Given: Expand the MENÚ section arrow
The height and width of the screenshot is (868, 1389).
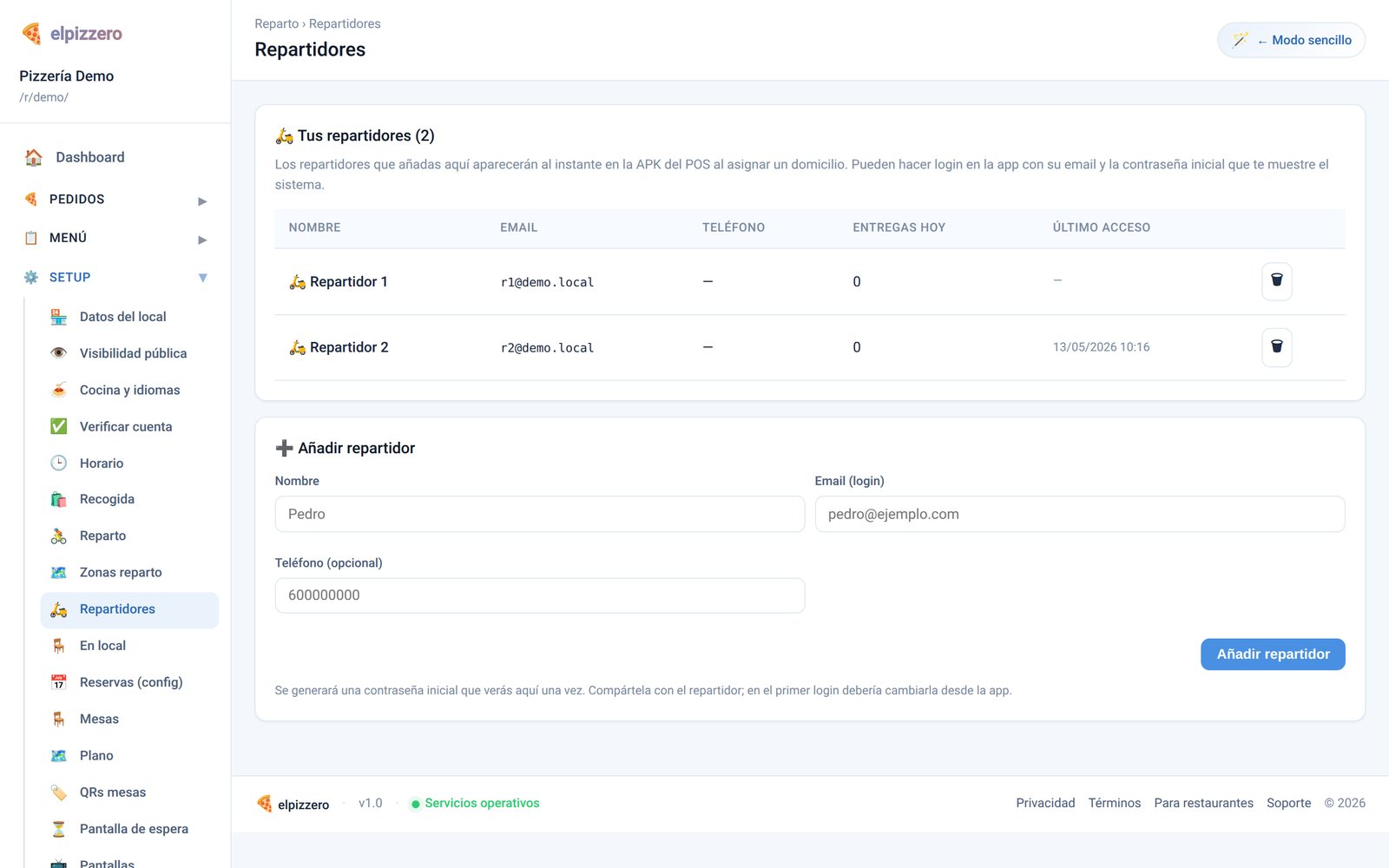Looking at the screenshot, I should 202,240.
